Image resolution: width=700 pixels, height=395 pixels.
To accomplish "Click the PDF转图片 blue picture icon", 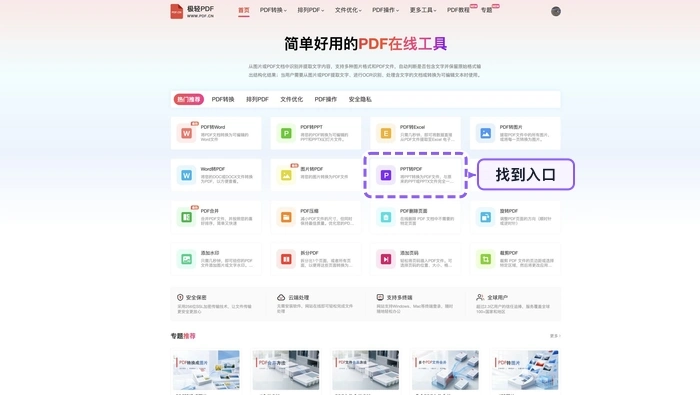I will tap(485, 133).
